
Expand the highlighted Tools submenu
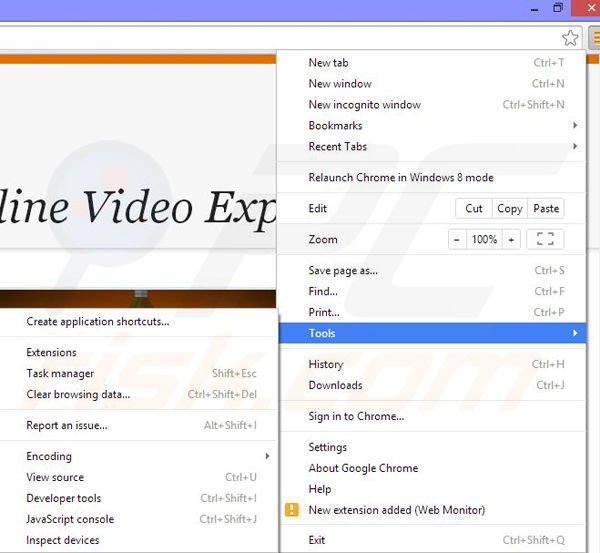pyautogui.click(x=432, y=333)
